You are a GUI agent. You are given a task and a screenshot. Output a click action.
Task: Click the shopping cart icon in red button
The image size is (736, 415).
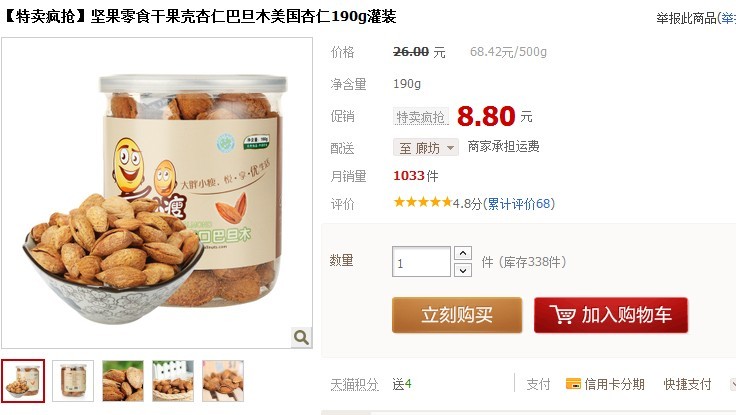click(x=562, y=315)
